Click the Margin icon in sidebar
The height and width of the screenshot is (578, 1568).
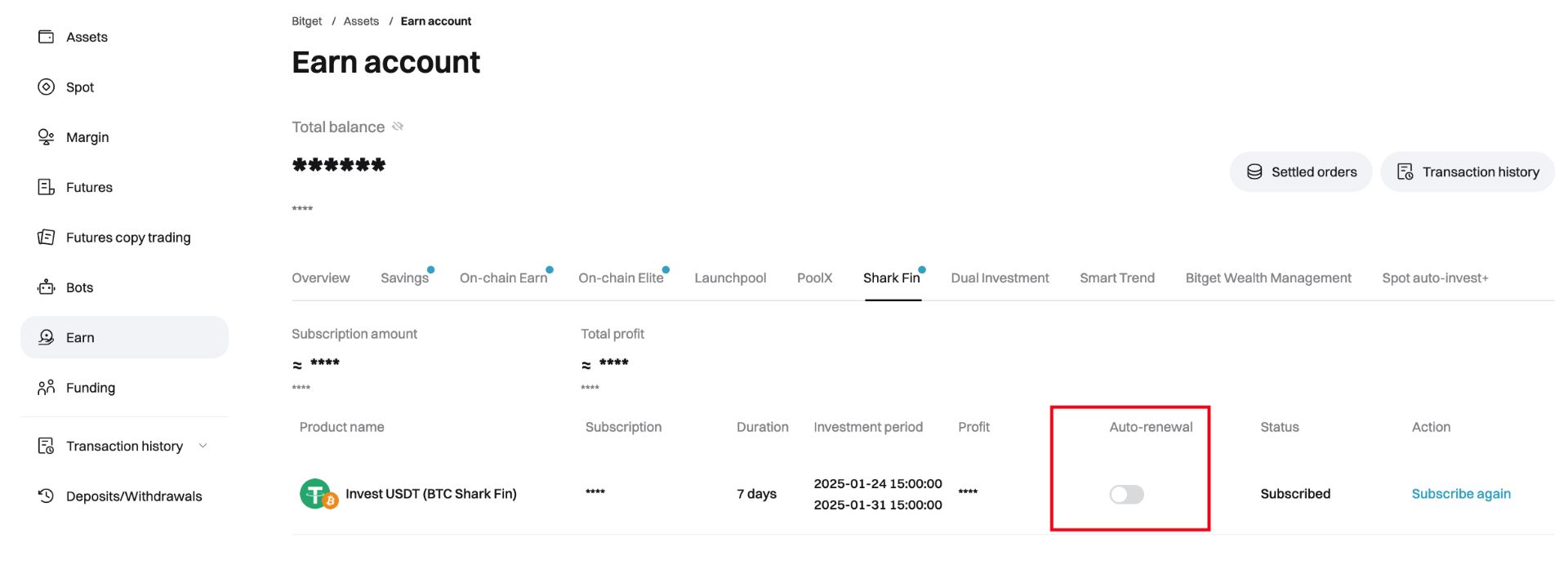(46, 137)
